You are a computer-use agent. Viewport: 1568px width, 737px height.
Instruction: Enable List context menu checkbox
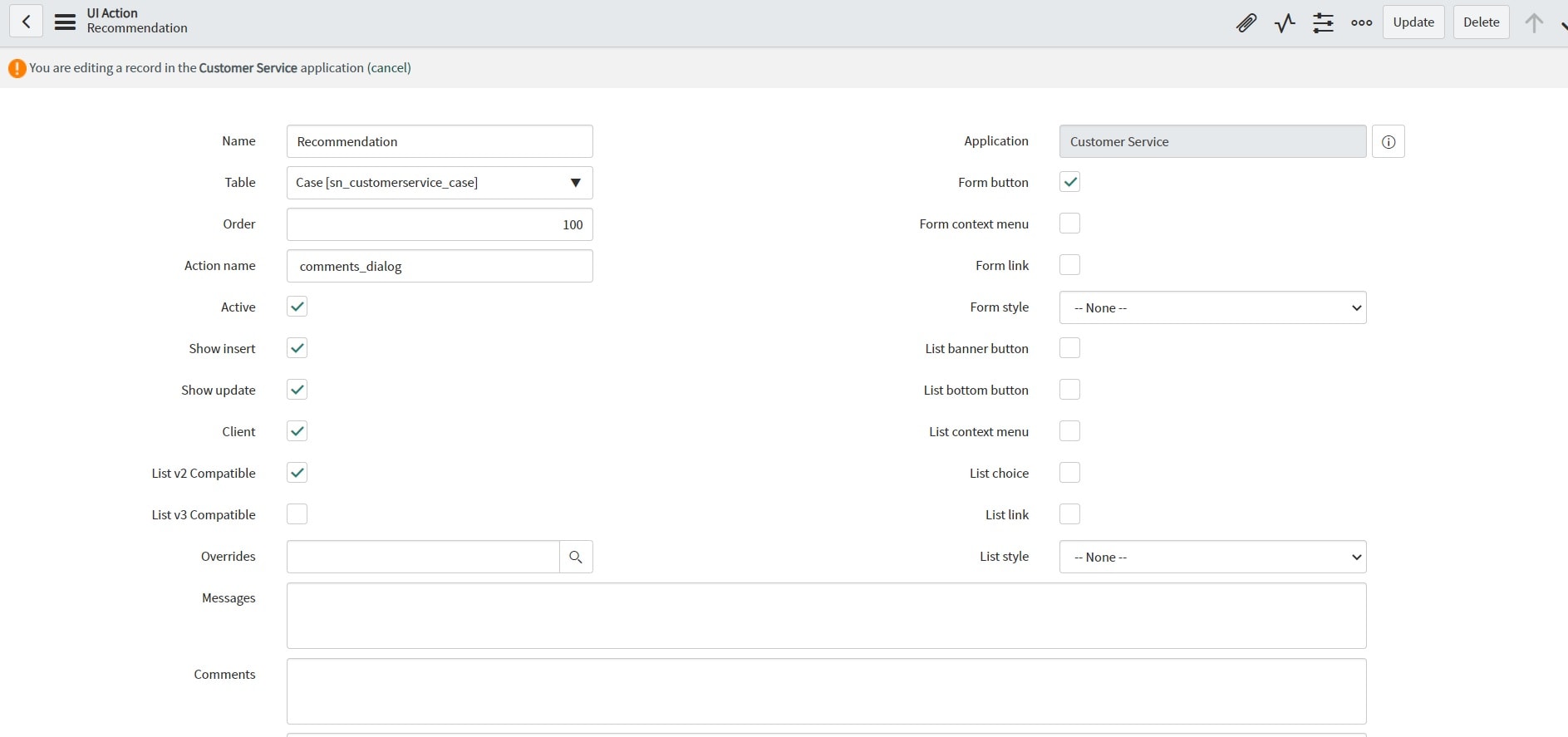(x=1069, y=431)
